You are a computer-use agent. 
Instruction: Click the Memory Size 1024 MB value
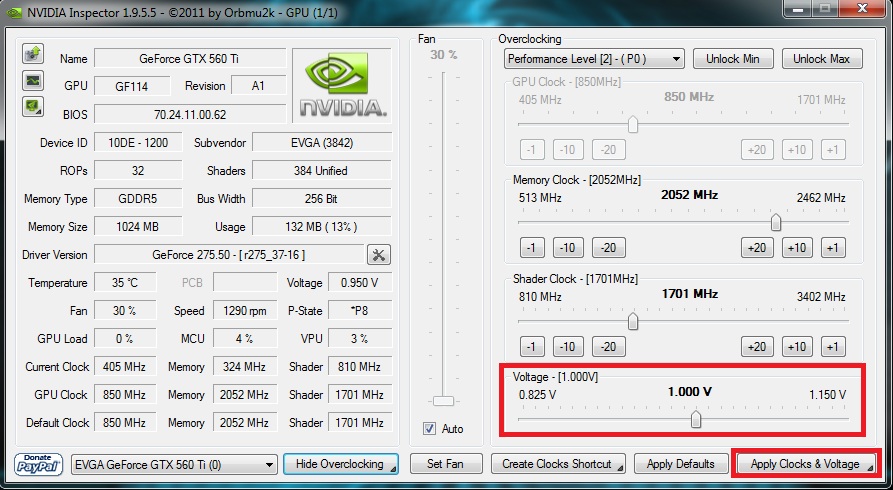138,227
